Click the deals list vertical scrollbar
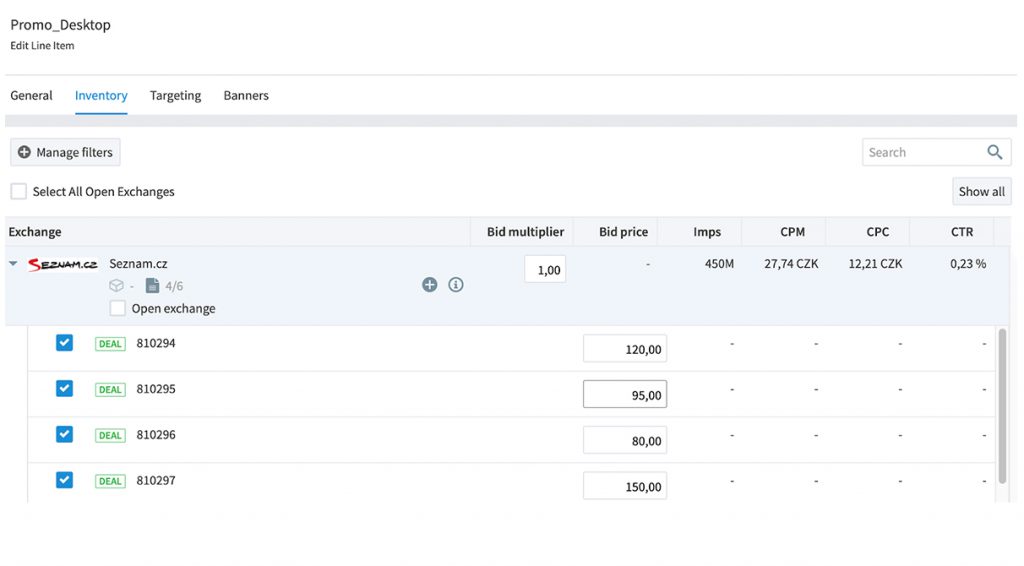Screen dimensions: 1024x566 (1002, 405)
